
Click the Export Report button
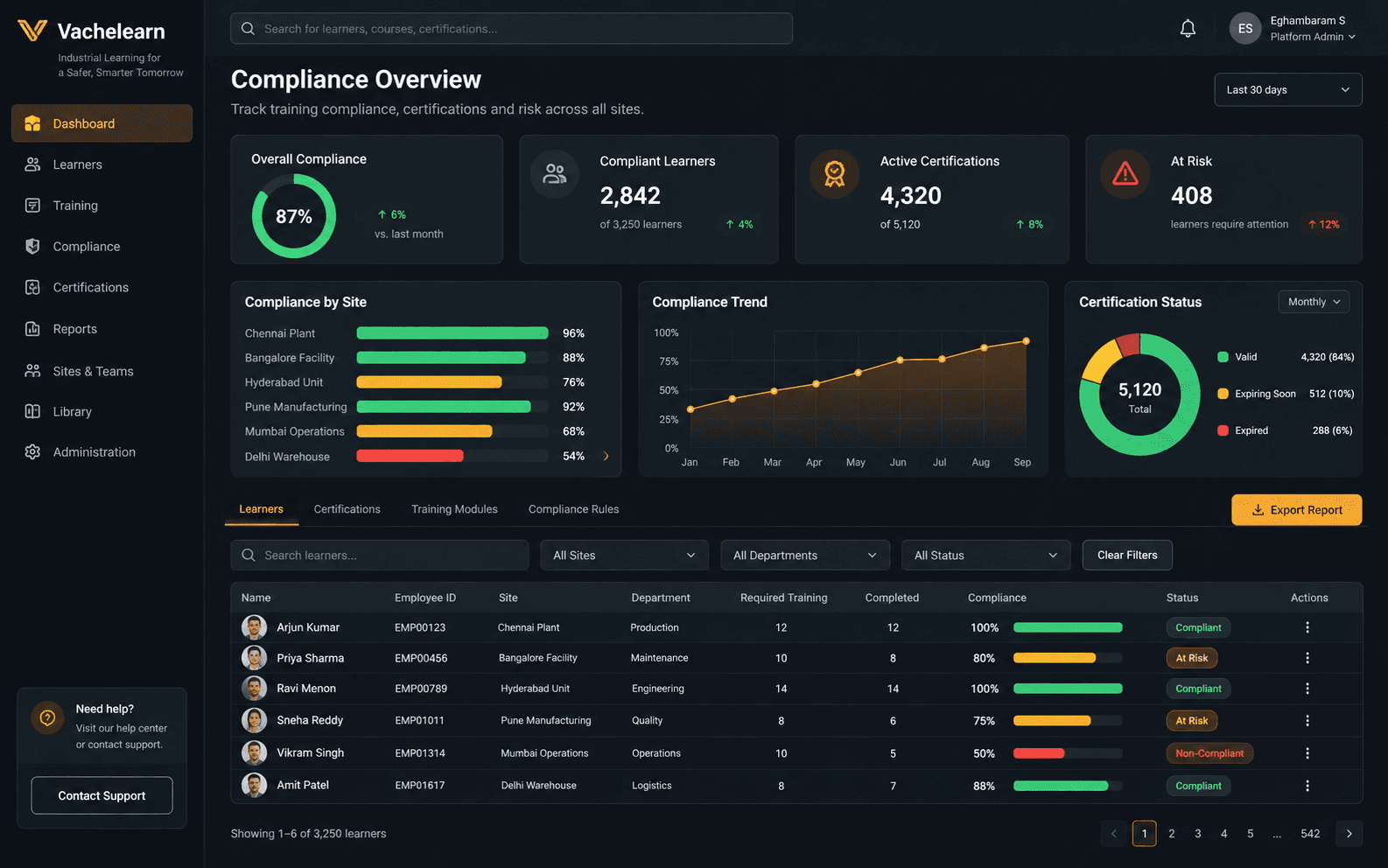pos(1296,510)
